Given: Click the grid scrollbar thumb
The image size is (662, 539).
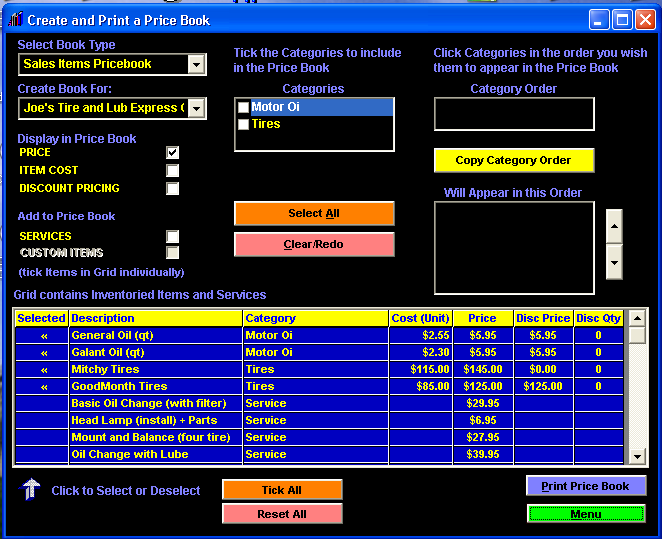Looking at the screenshot, I should (637, 335).
